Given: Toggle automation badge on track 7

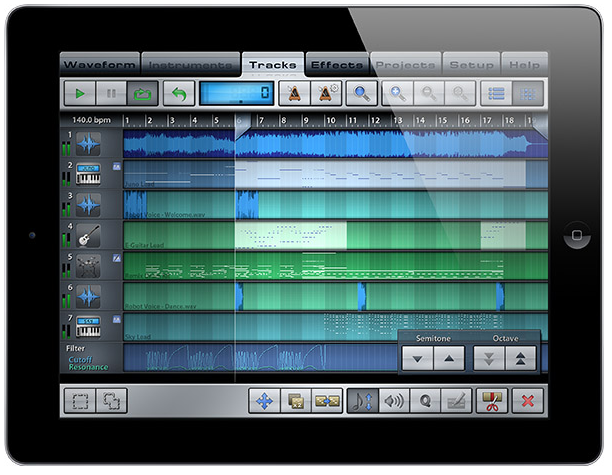Looking at the screenshot, I should (x=116, y=319).
